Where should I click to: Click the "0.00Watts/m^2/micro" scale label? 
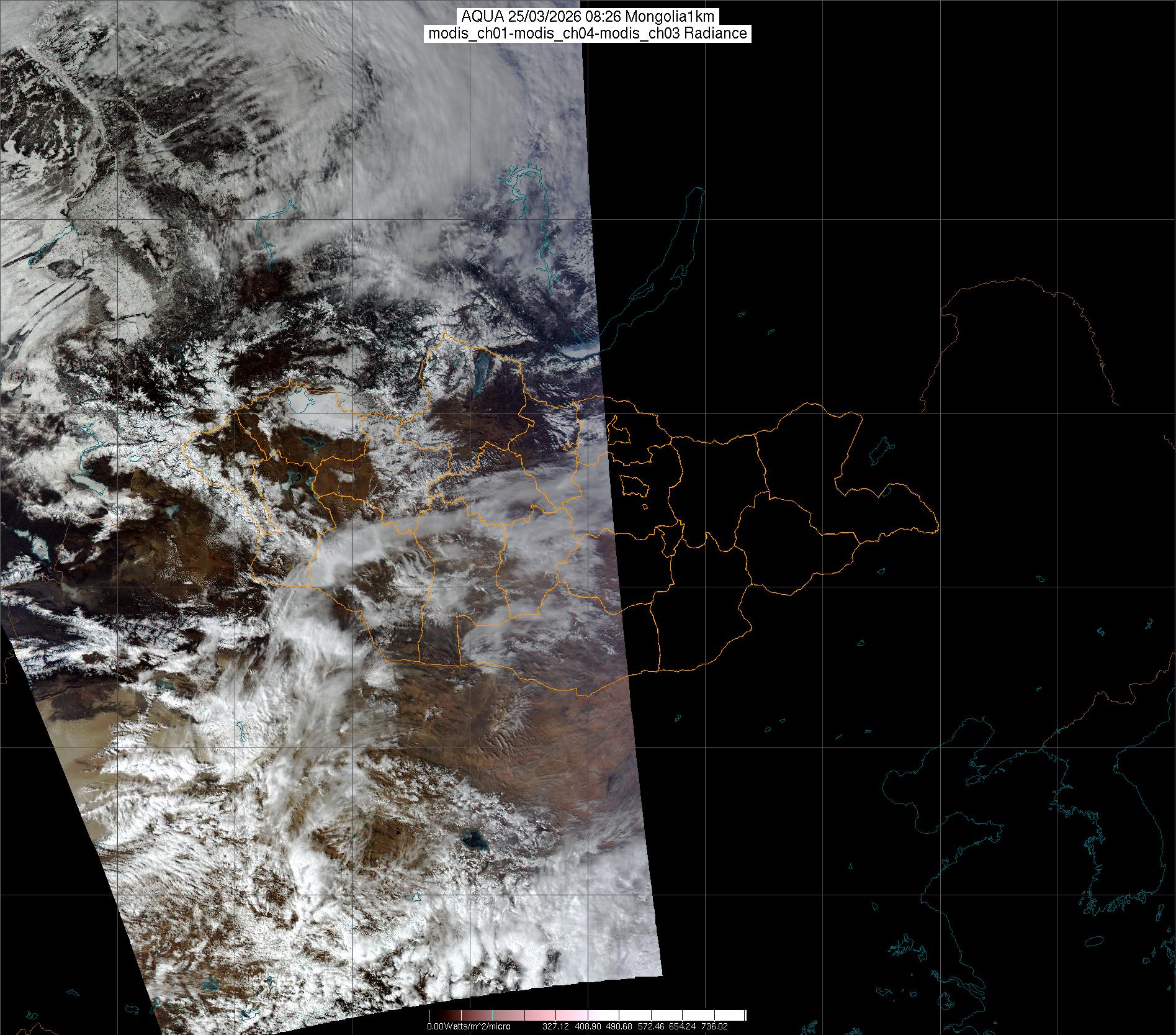[x=469, y=1026]
